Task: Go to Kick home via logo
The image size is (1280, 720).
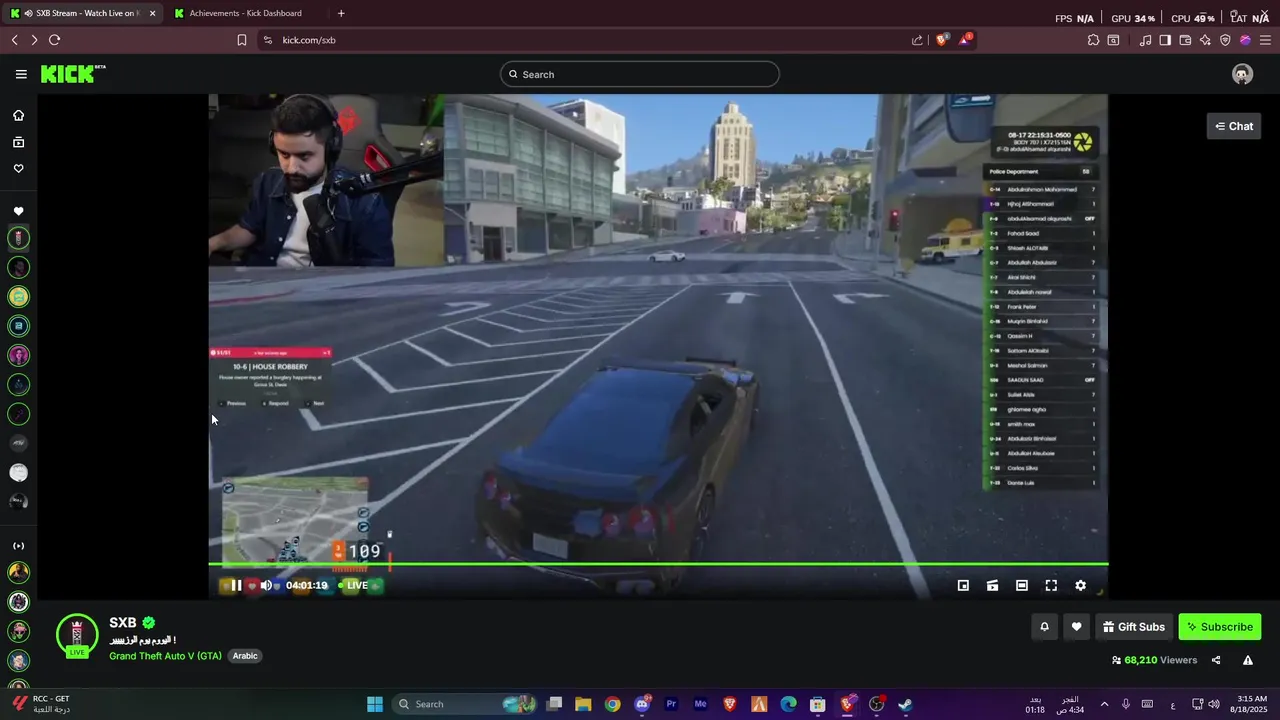Action: (73, 74)
